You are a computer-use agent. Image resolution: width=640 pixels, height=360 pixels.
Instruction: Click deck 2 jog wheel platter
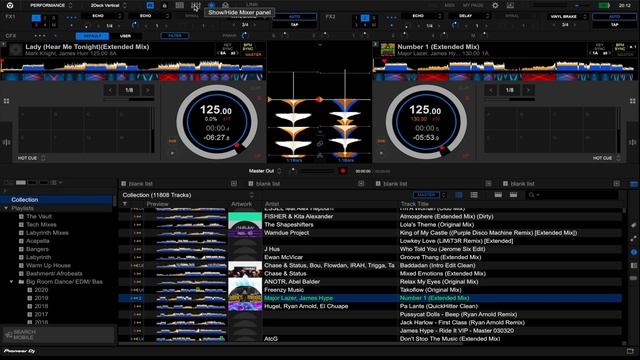pyautogui.click(x=426, y=122)
